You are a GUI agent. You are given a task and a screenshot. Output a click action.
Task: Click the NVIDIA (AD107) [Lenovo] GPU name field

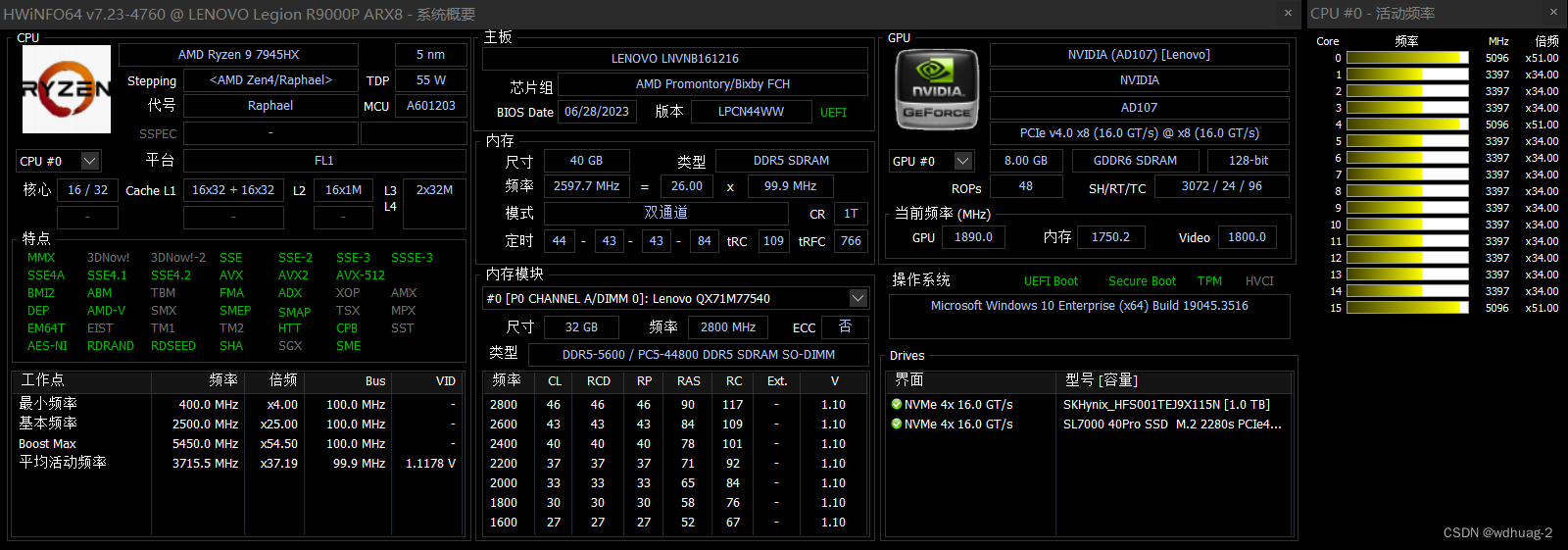tap(1139, 55)
